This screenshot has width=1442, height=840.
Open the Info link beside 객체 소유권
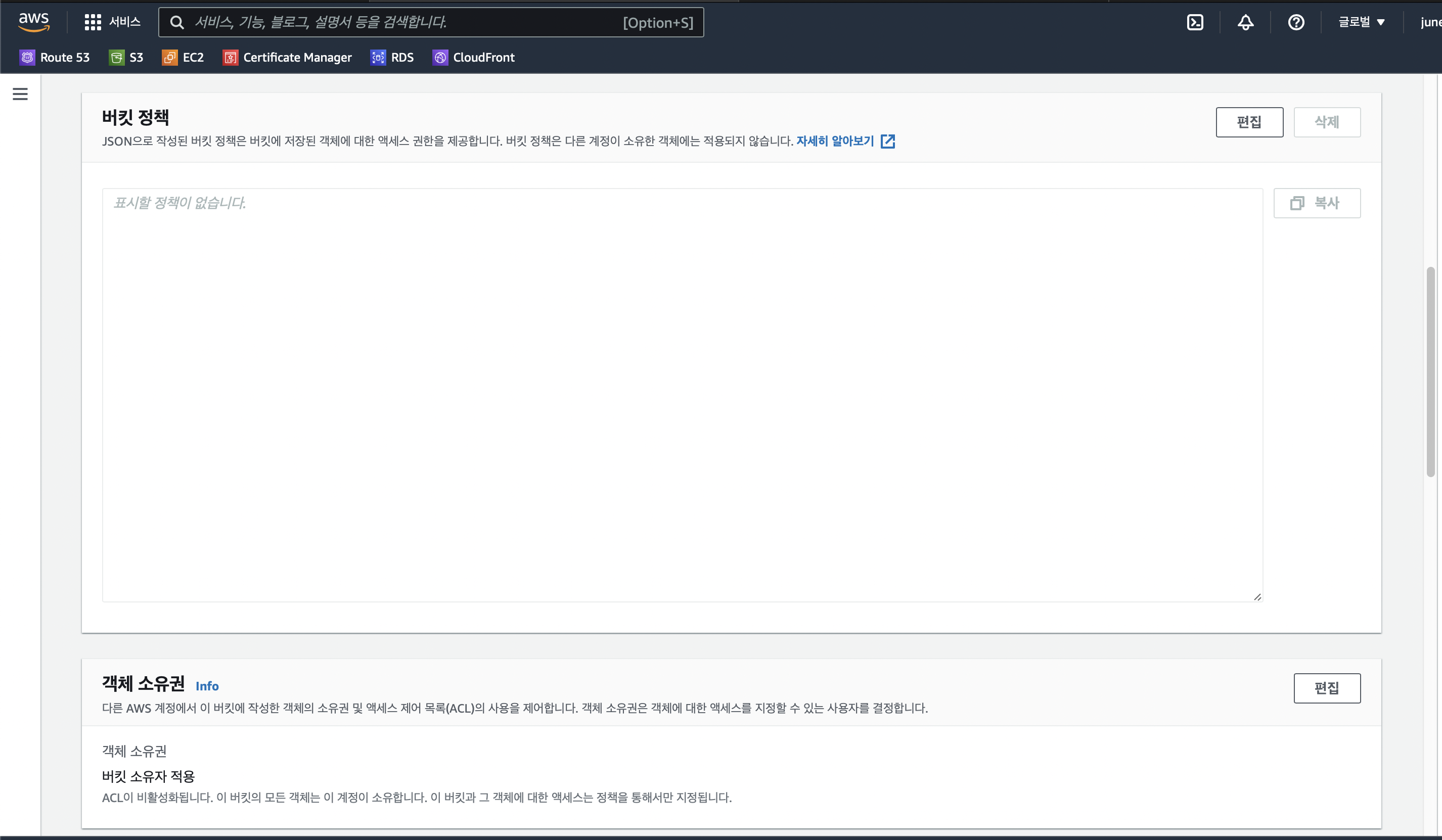pos(207,686)
